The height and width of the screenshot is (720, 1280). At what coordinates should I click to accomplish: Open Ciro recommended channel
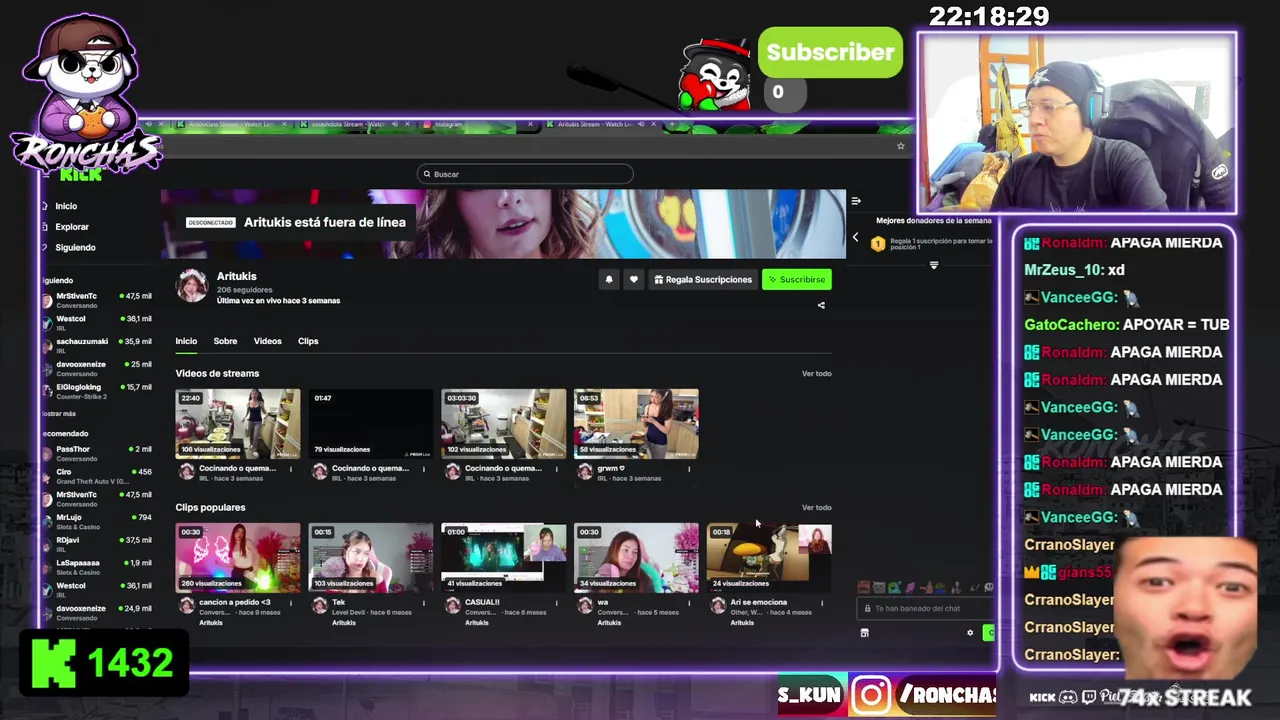click(97, 476)
